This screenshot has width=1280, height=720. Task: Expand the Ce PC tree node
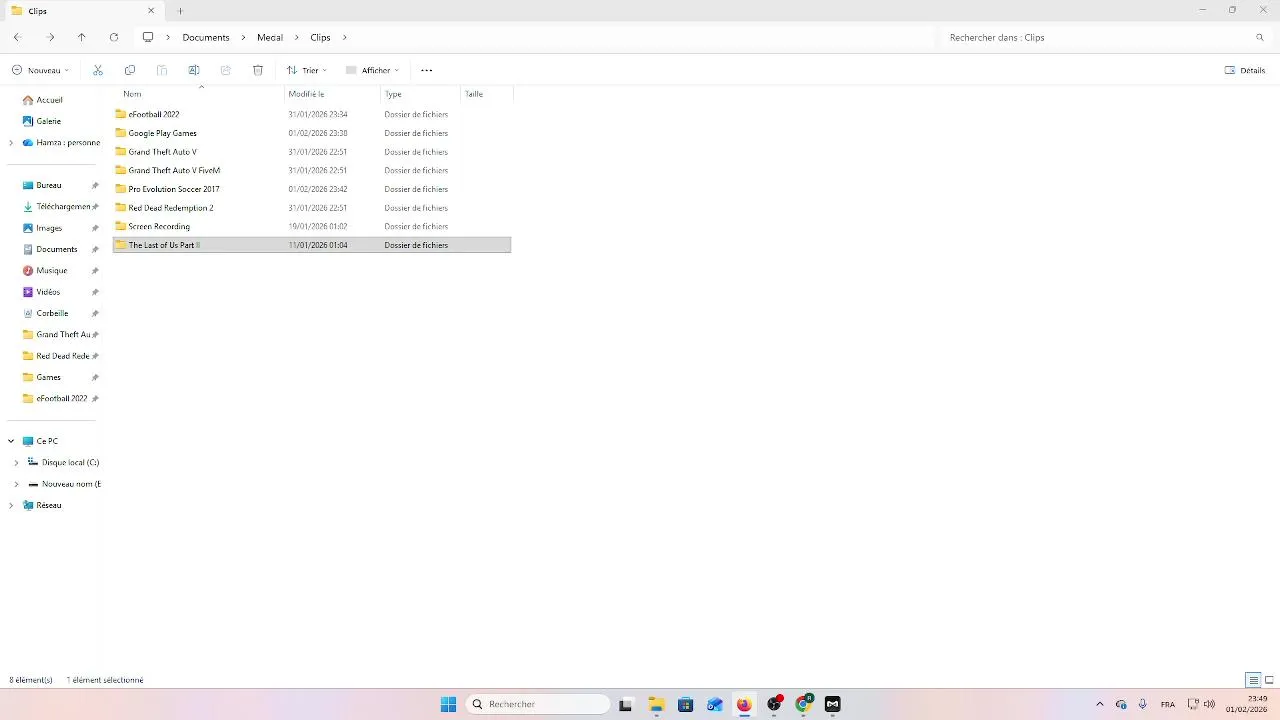click(x=11, y=441)
